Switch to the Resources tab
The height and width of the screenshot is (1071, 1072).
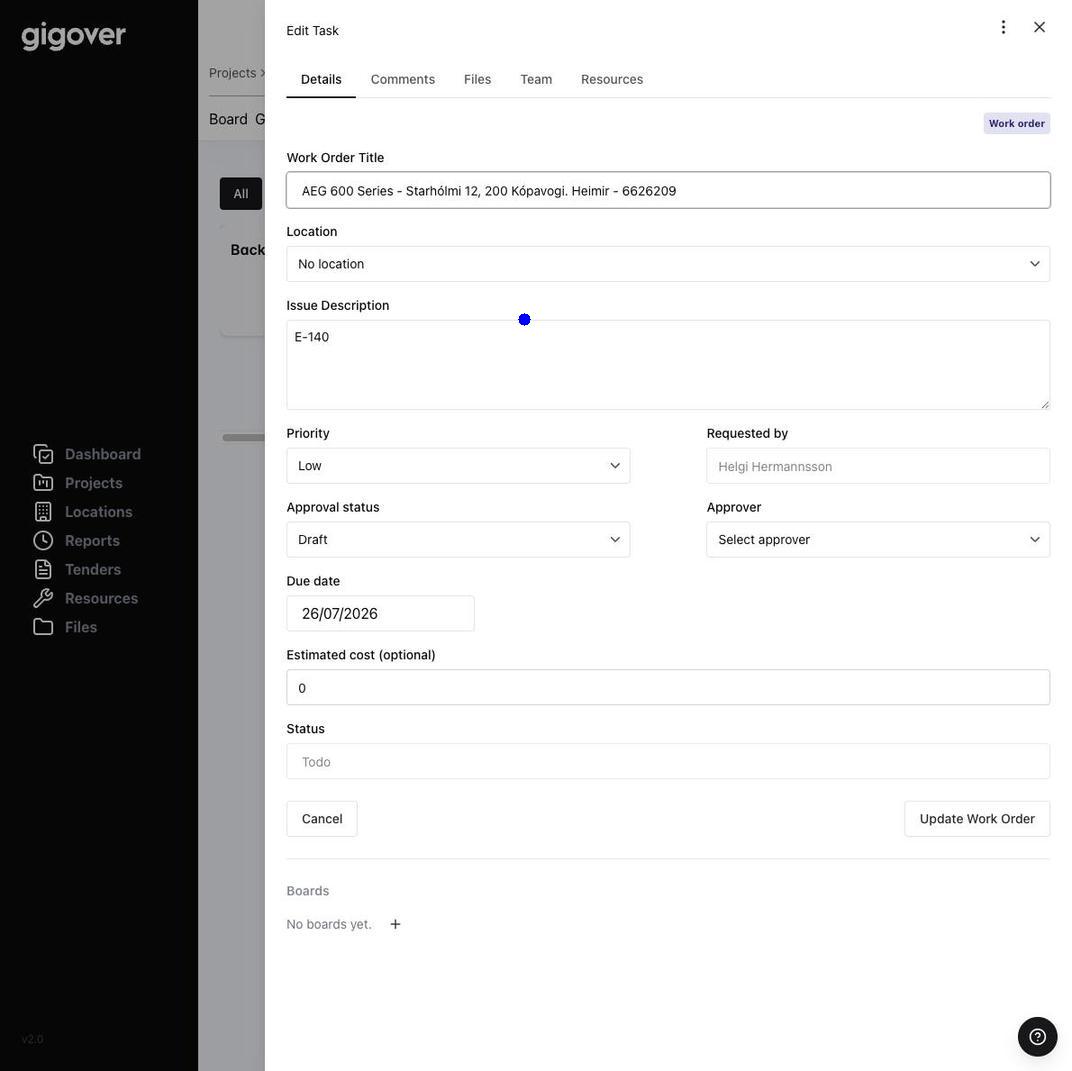pos(612,79)
